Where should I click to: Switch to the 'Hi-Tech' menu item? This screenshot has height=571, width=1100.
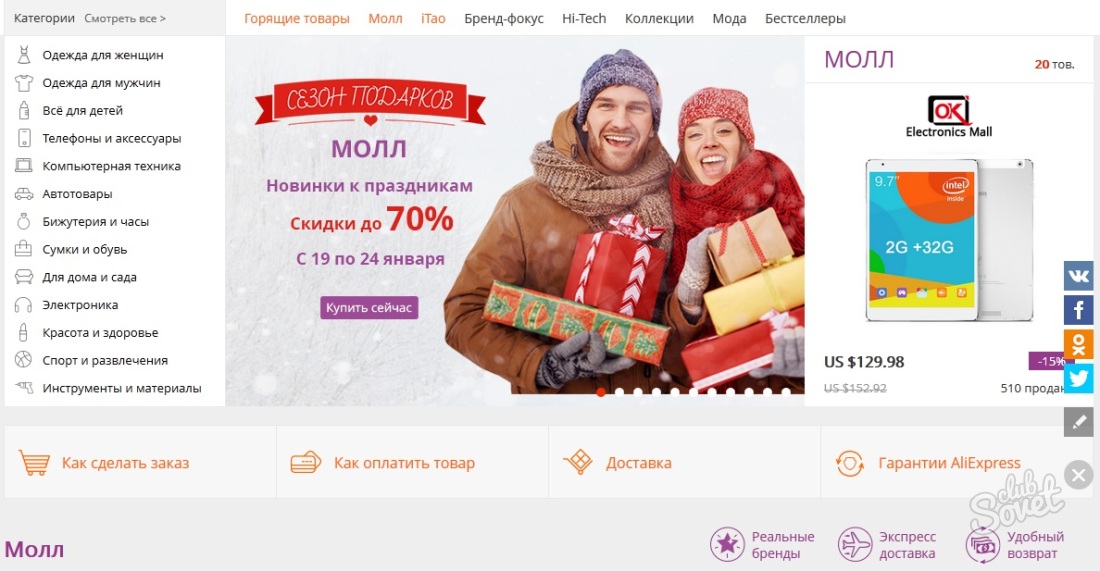coord(584,19)
